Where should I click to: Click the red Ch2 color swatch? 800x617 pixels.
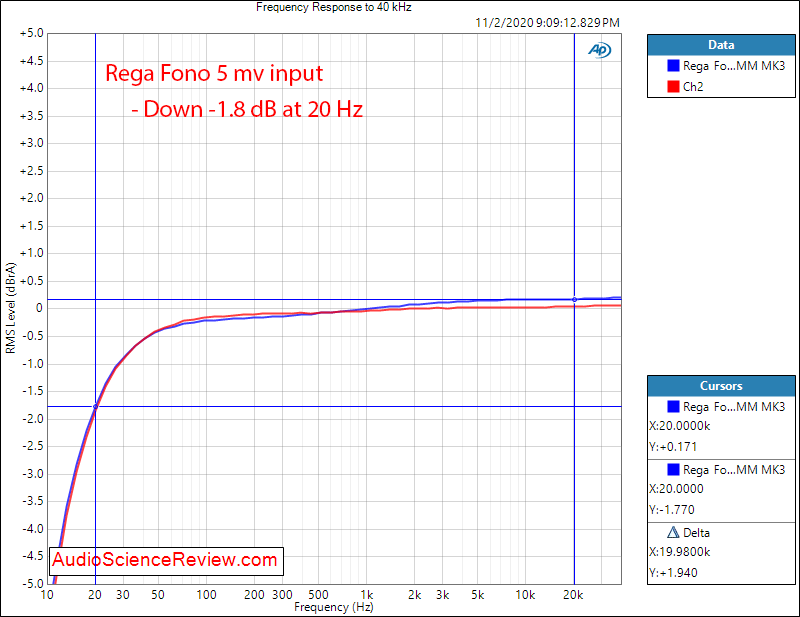pos(673,86)
